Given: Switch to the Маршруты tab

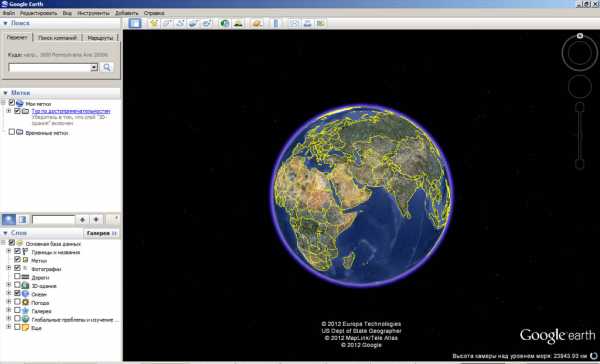Looking at the screenshot, I should (x=100, y=38).
